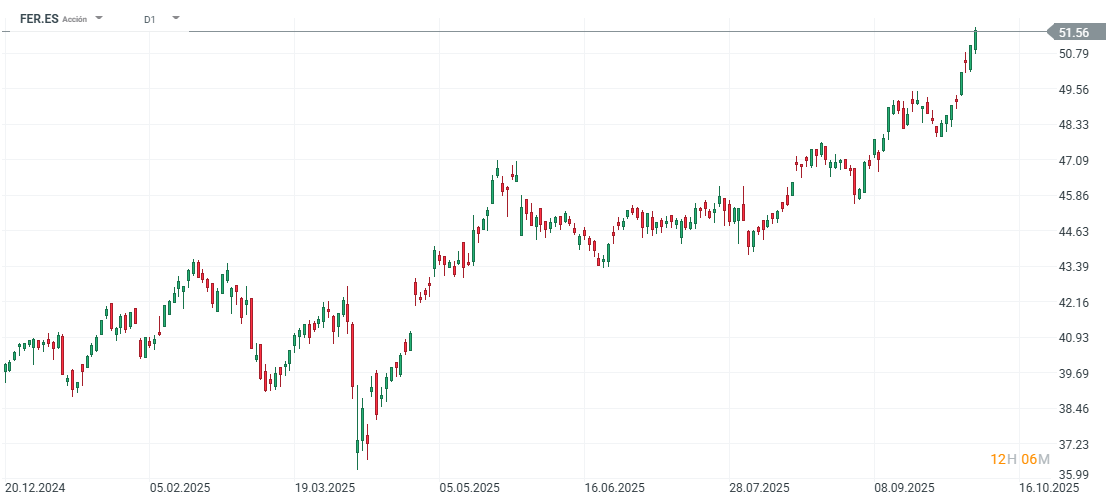Click the 45.86 price axis label
1119x504 pixels.
1073,196
